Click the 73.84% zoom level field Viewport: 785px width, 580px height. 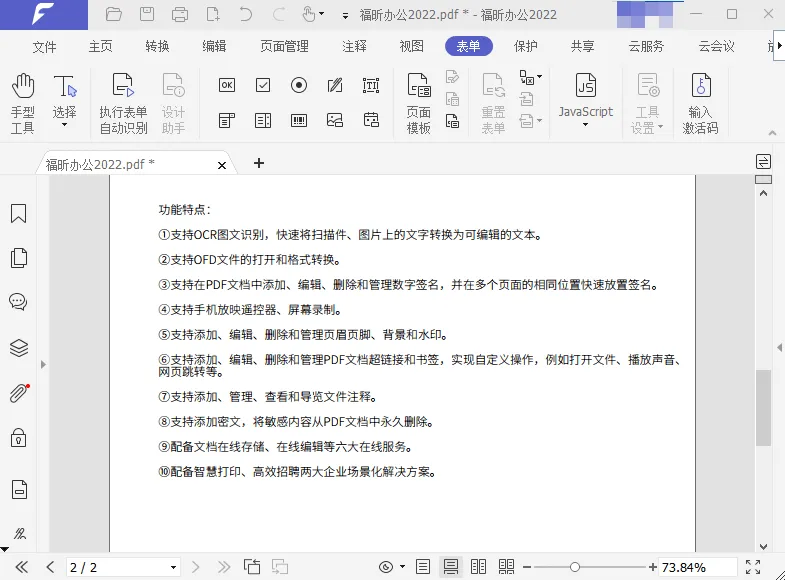[x=697, y=567]
